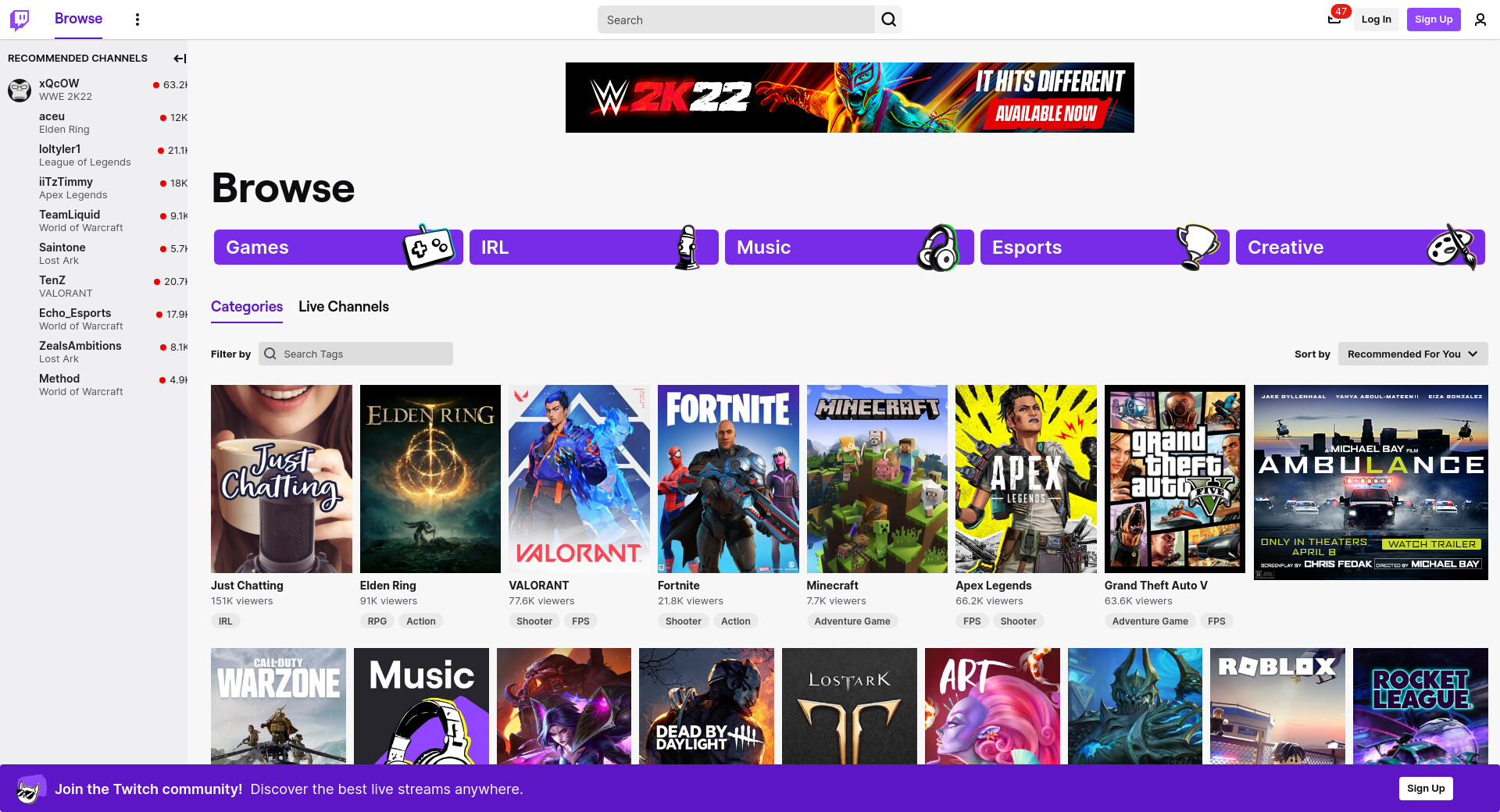Click the WWE 2K22 banner ad
This screenshot has height=812, width=1500.
850,98
